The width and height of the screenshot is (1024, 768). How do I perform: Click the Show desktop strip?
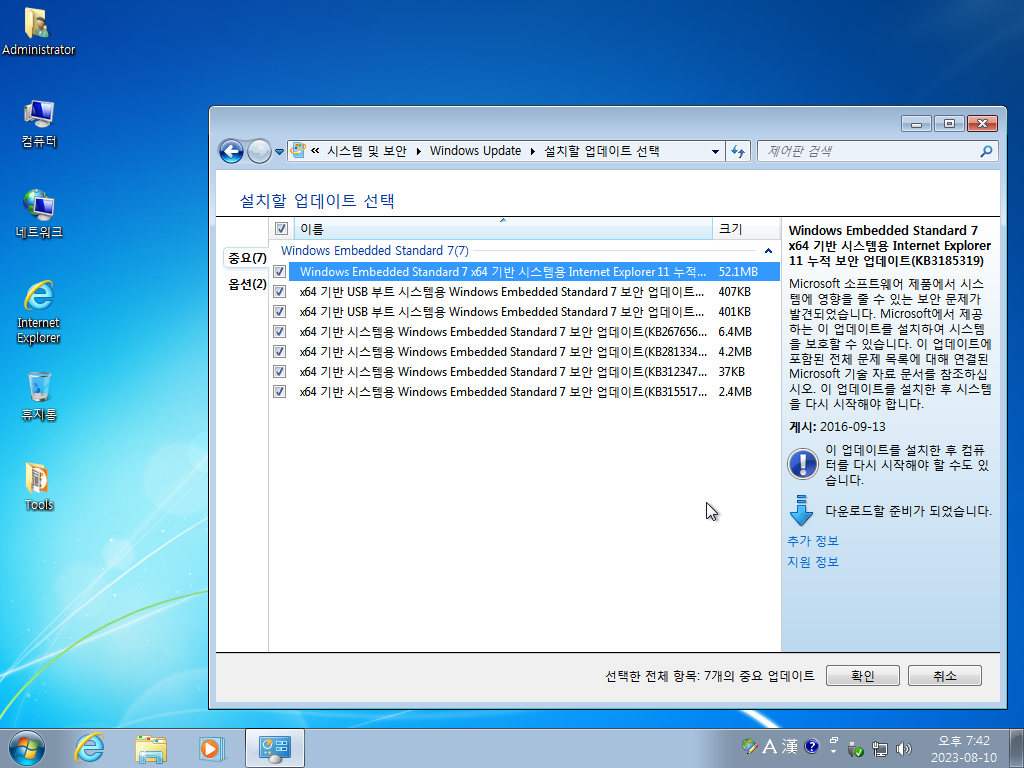(x=1018, y=748)
